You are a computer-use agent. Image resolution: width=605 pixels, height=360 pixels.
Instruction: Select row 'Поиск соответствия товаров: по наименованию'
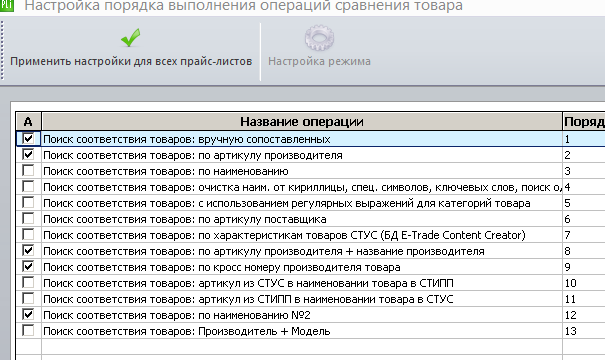tap(302, 171)
